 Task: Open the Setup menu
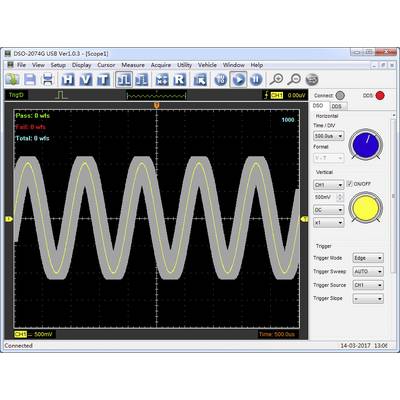(x=58, y=65)
